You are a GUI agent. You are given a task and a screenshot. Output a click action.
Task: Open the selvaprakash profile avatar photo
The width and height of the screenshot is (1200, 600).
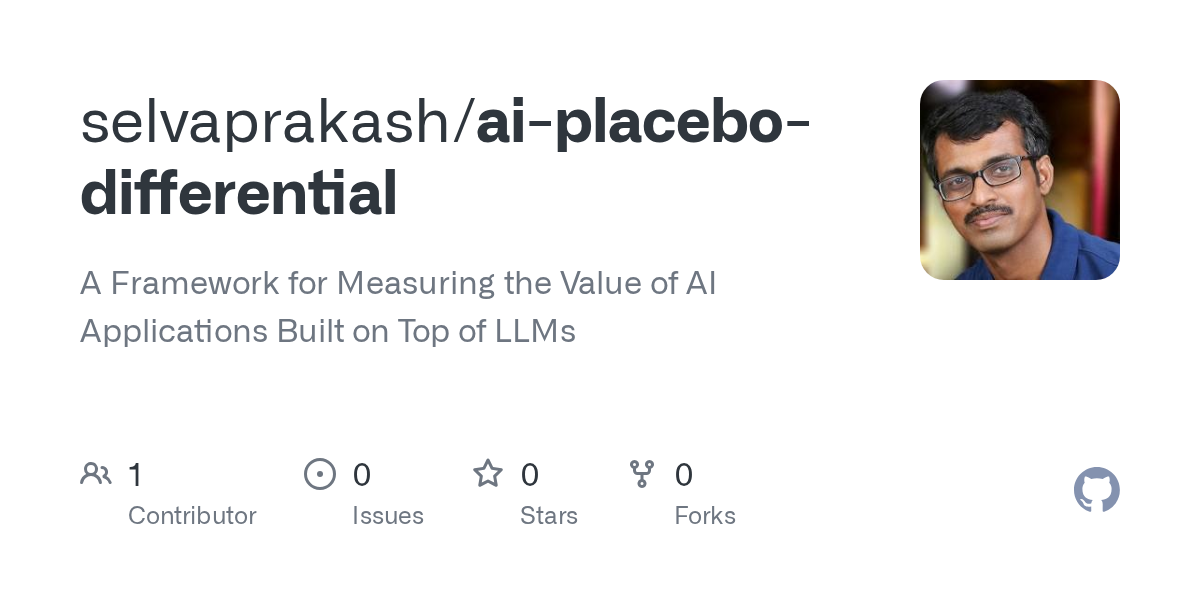[1019, 180]
